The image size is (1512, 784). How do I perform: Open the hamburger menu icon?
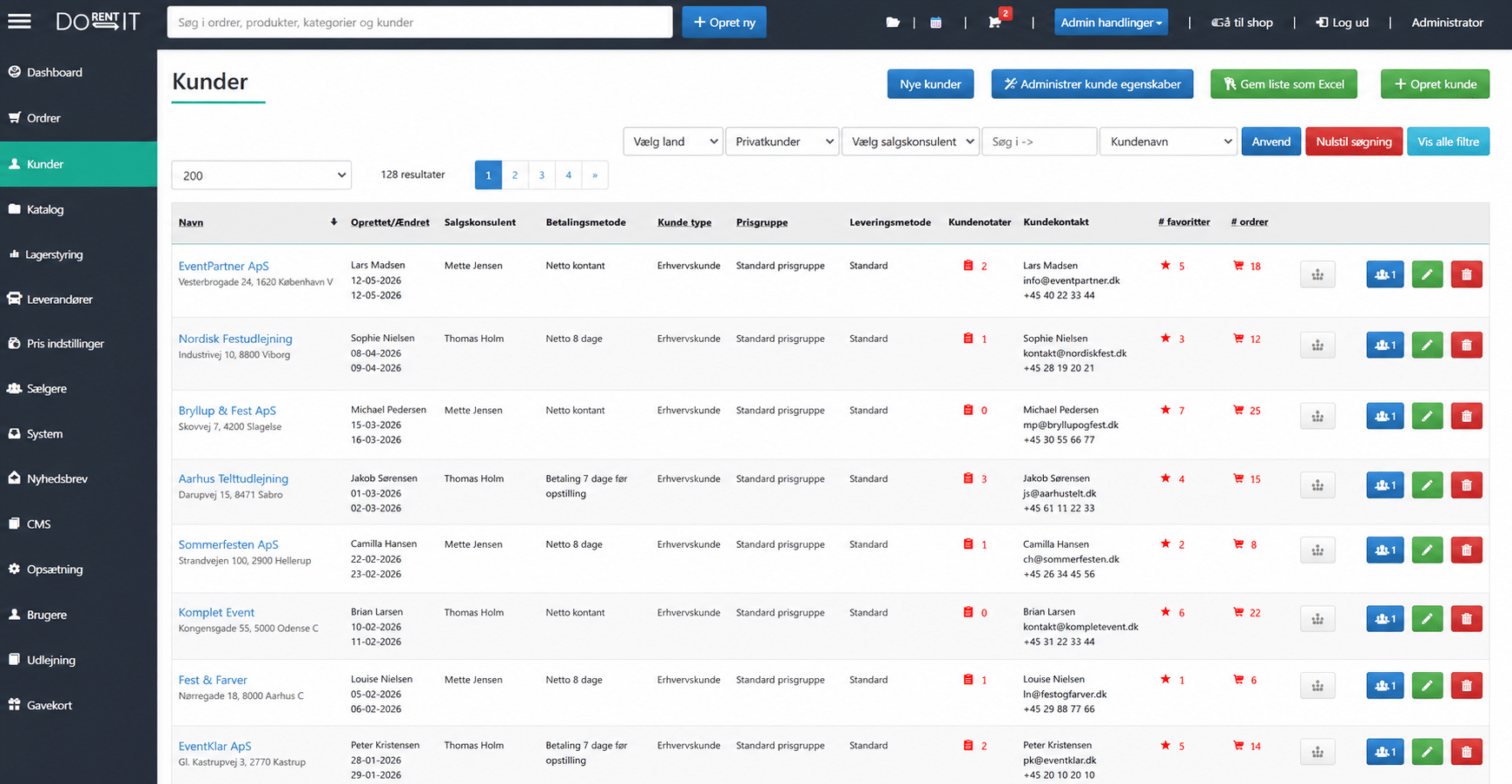tap(19, 22)
